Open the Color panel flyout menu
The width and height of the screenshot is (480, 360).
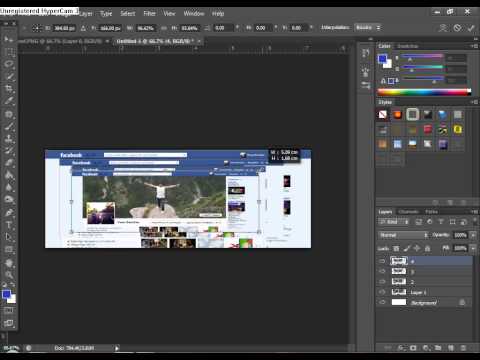click(474, 46)
